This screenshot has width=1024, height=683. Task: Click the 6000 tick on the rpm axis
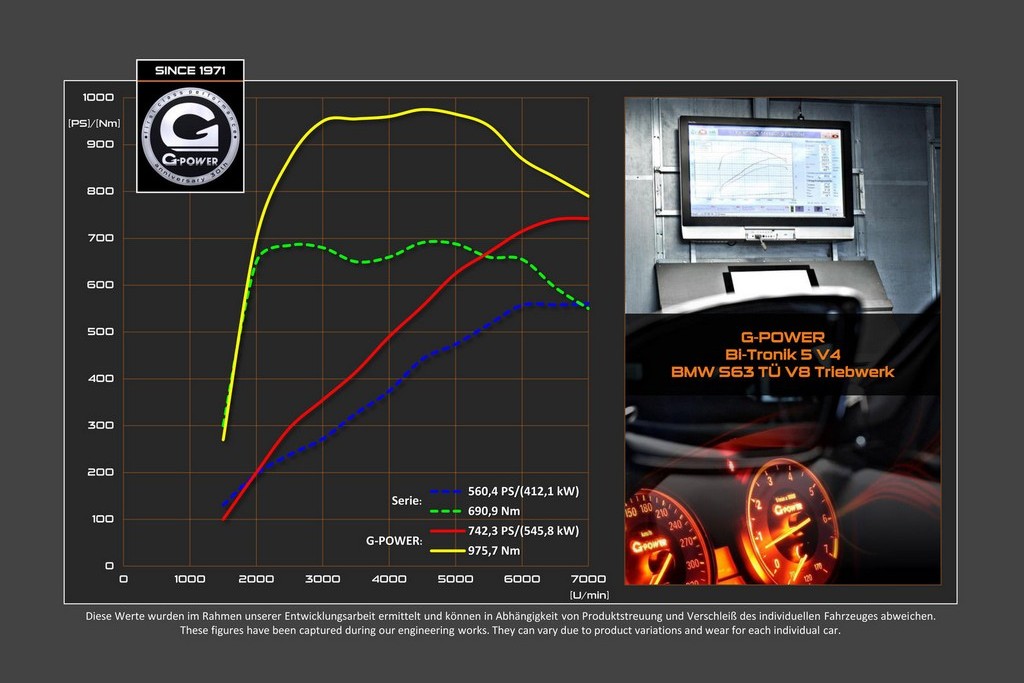pyautogui.click(x=522, y=579)
